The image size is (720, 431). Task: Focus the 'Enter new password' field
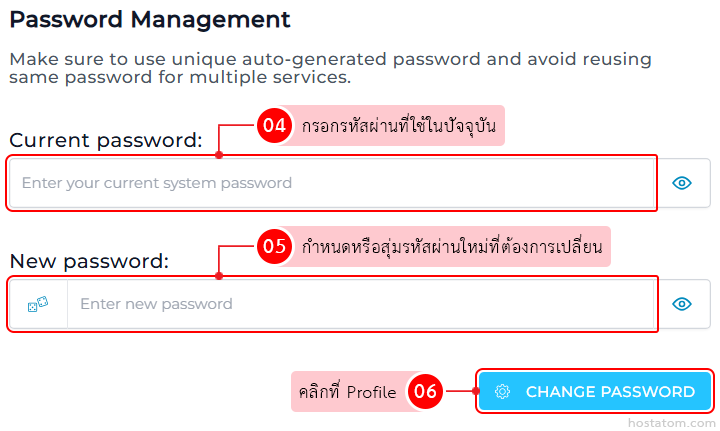point(360,304)
